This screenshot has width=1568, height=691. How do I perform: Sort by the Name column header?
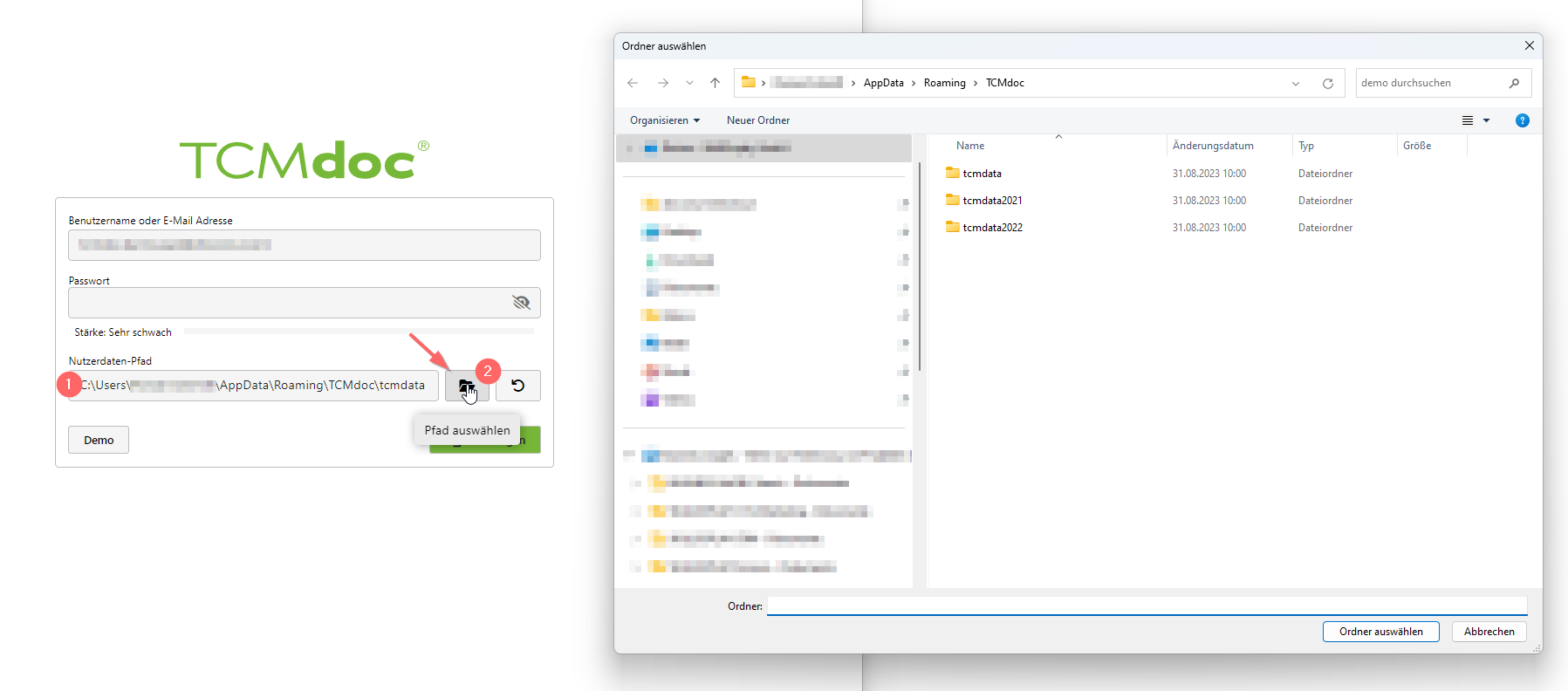point(970,146)
